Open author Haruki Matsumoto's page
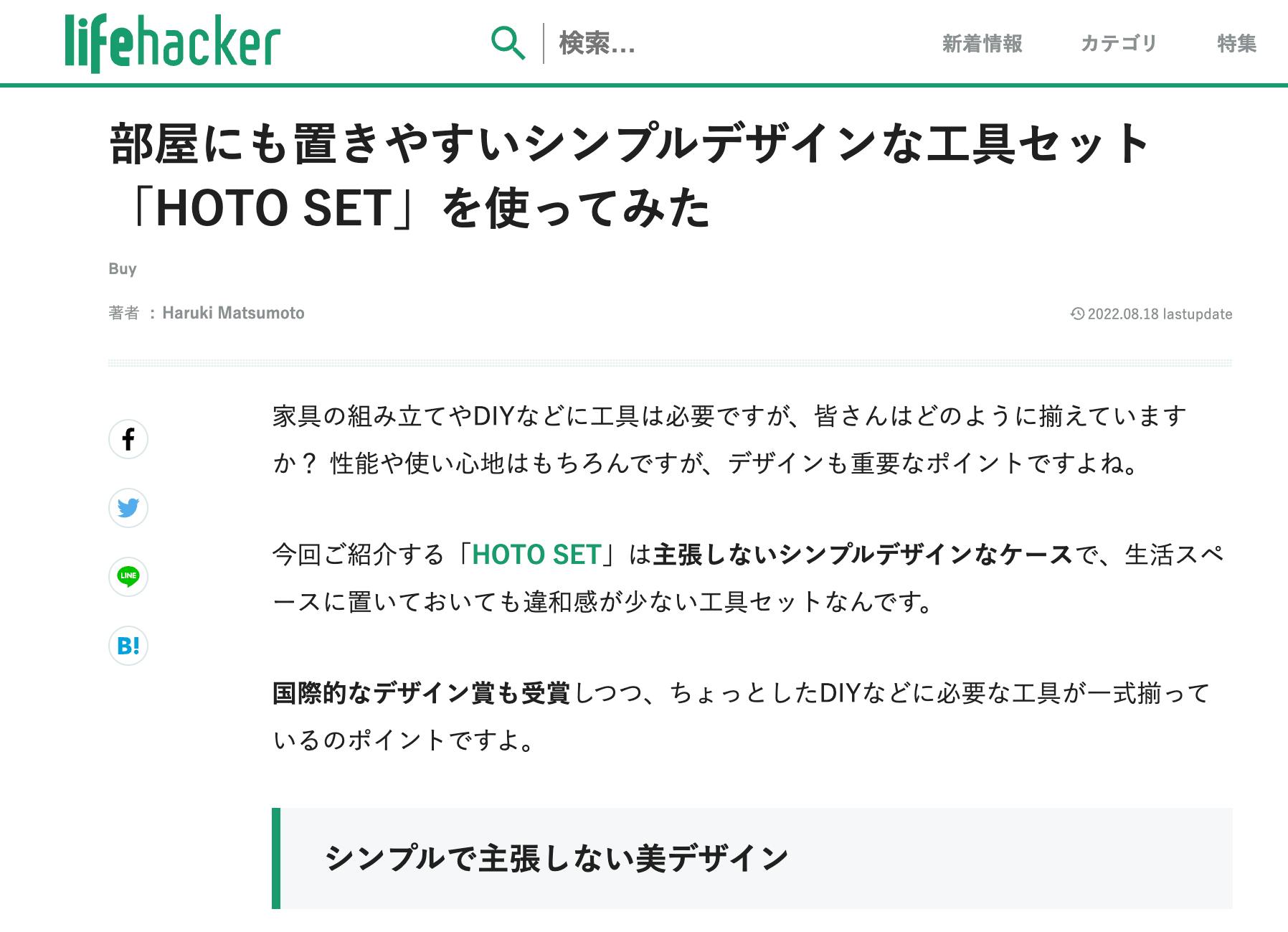Image resolution: width=1288 pixels, height=932 pixels. 233,313
